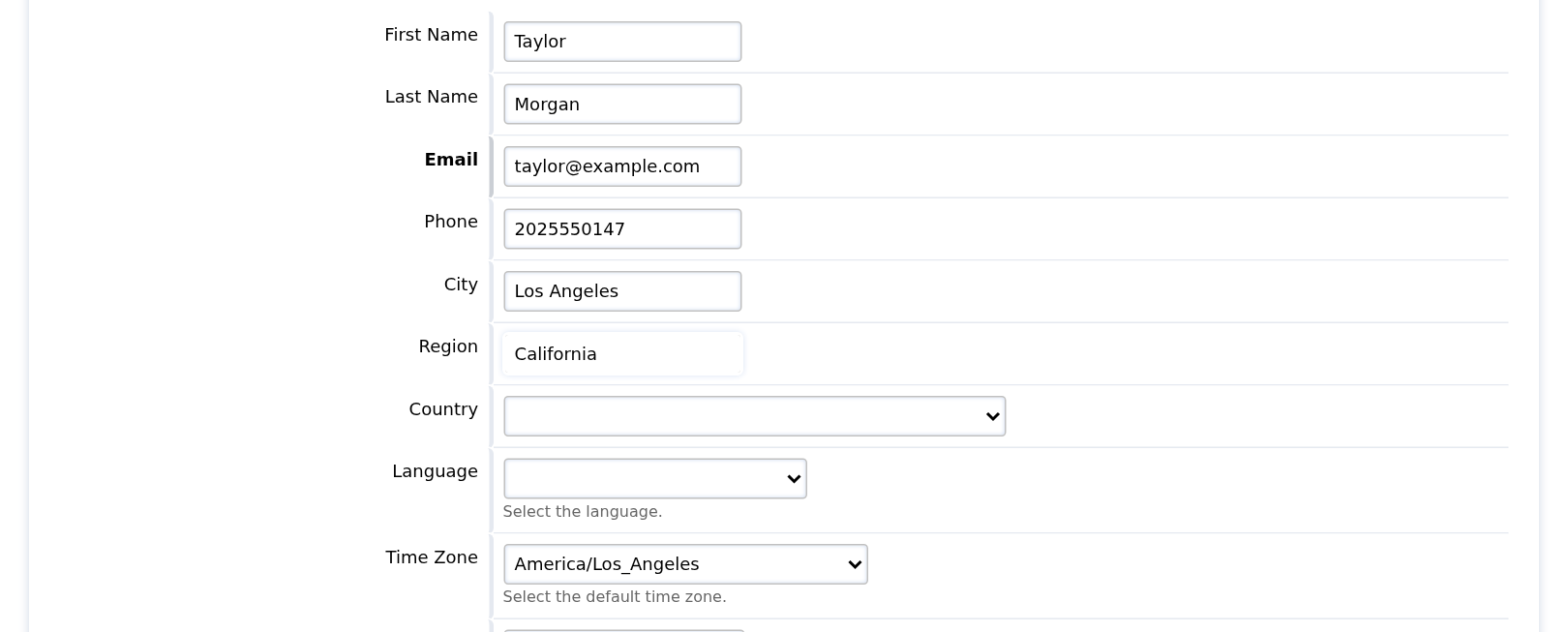Open the Country dropdown

[754, 416]
